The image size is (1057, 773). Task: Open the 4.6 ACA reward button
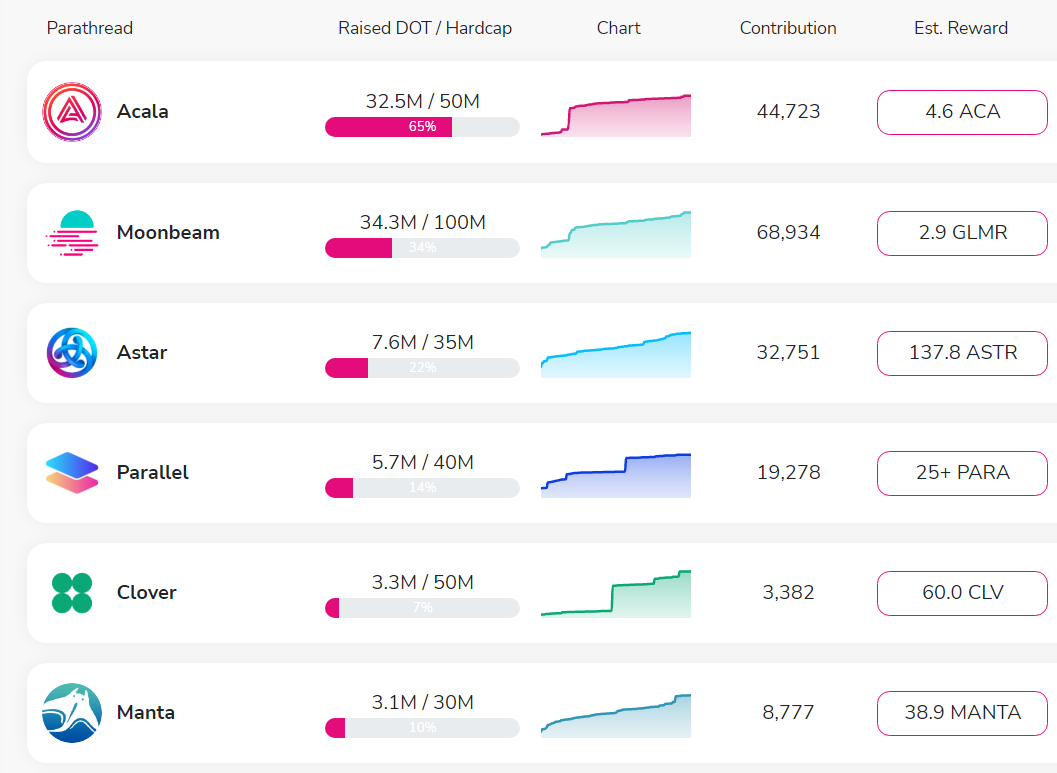[x=962, y=112]
